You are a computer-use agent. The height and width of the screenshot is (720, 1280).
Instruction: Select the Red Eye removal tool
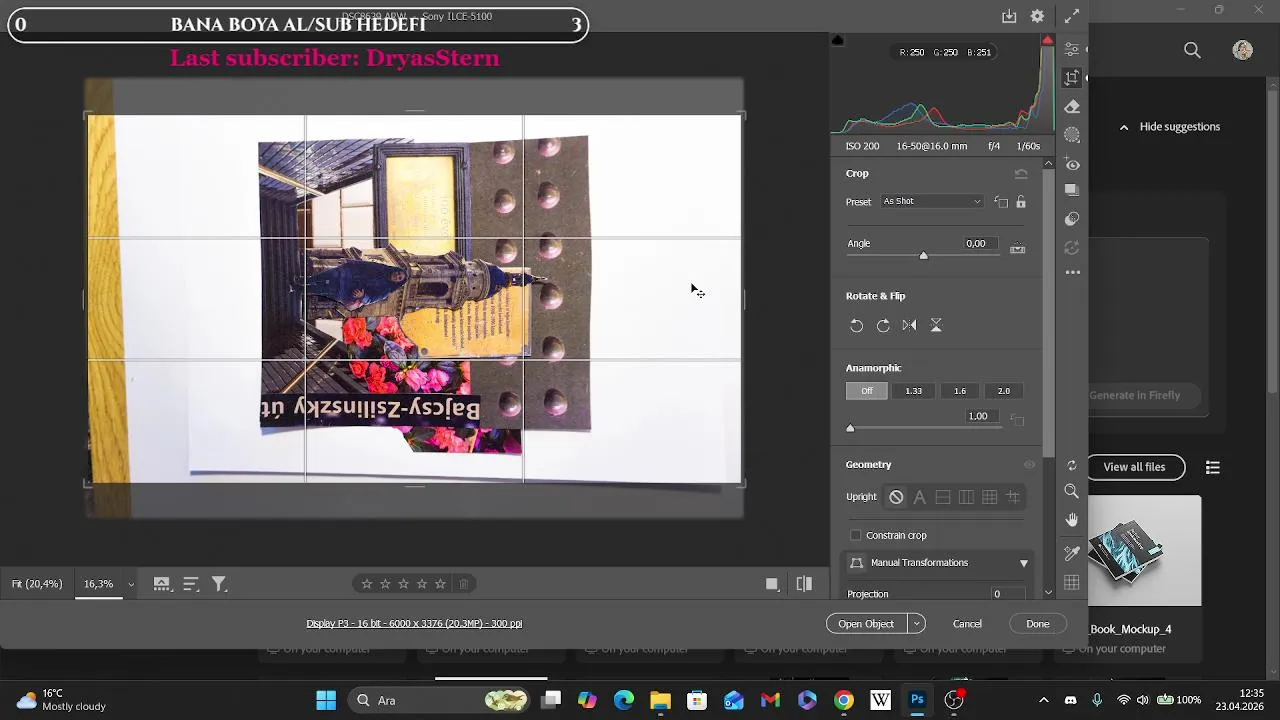click(1072, 163)
